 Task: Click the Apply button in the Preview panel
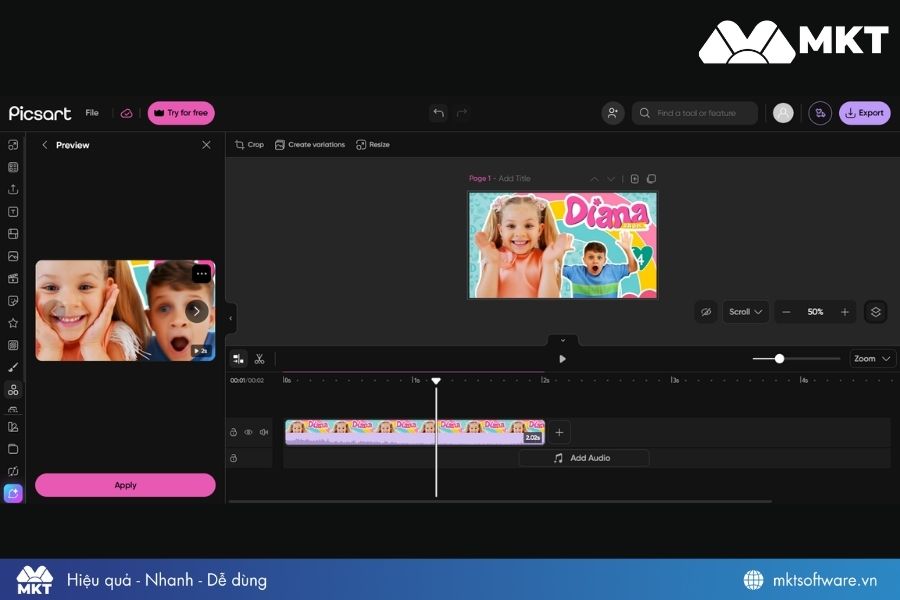click(125, 485)
